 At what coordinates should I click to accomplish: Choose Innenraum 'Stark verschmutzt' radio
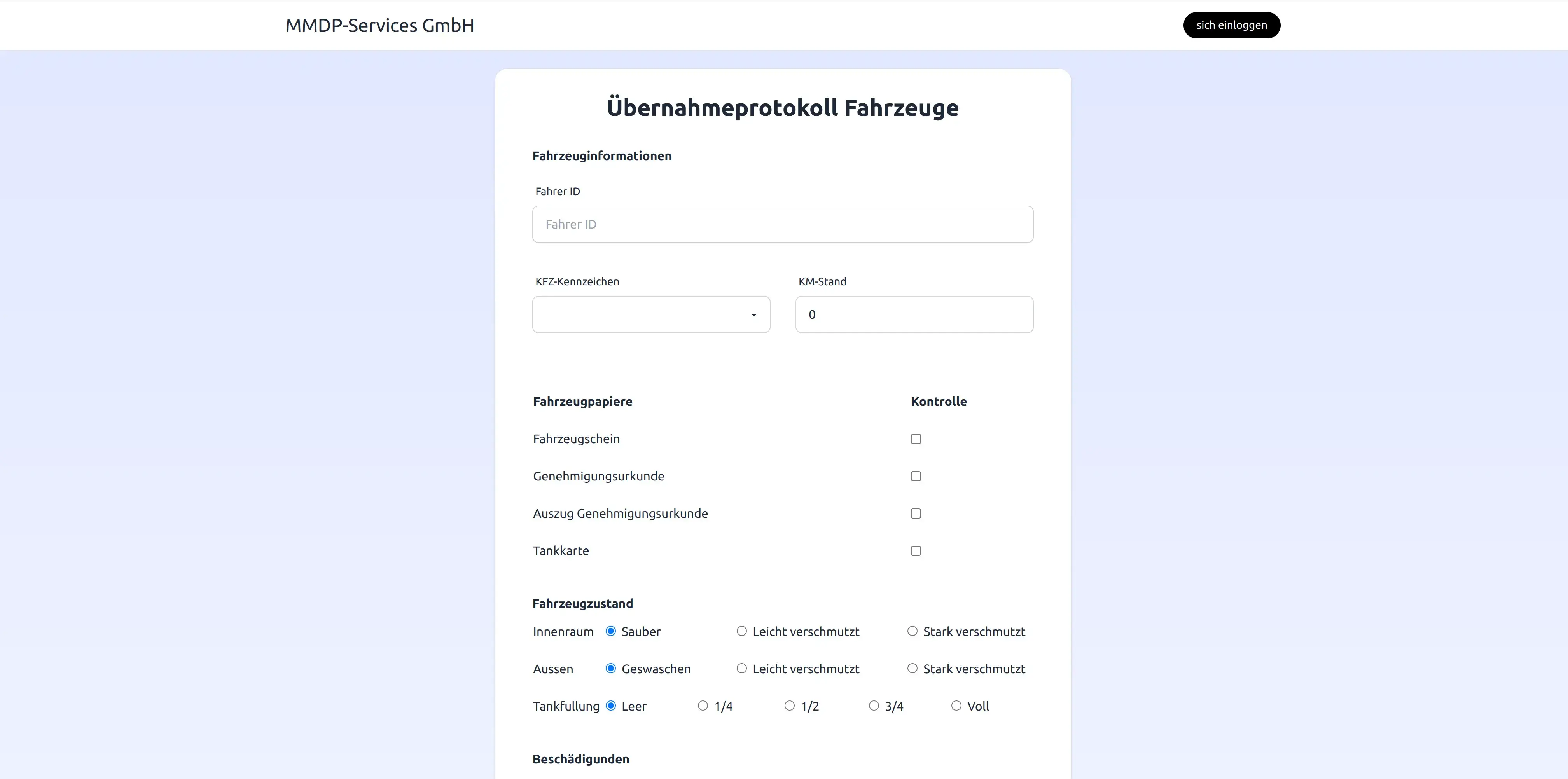pos(912,631)
